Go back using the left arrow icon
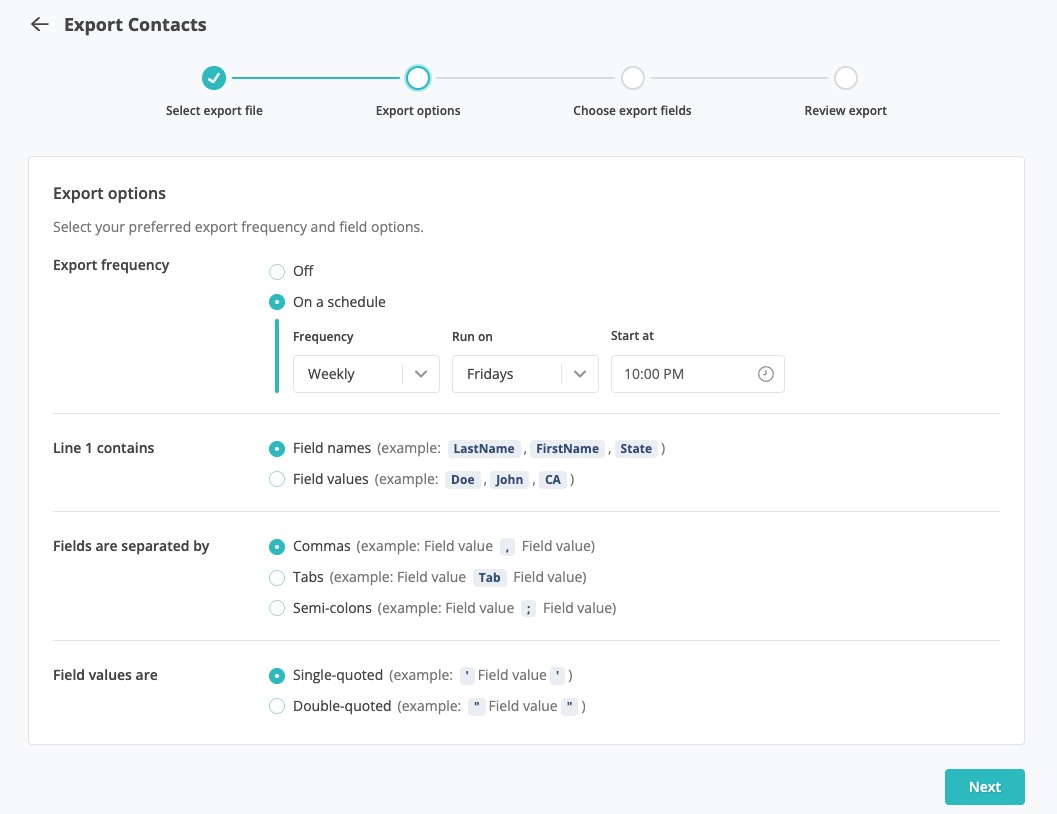The width and height of the screenshot is (1057, 814). tap(40, 24)
